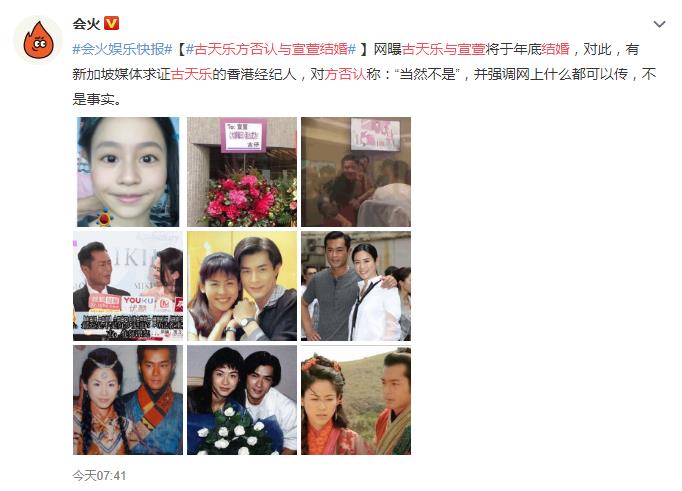This screenshot has width=682, height=491.
Task: Open the photo with white roses bouquet
Action: pos(242,400)
